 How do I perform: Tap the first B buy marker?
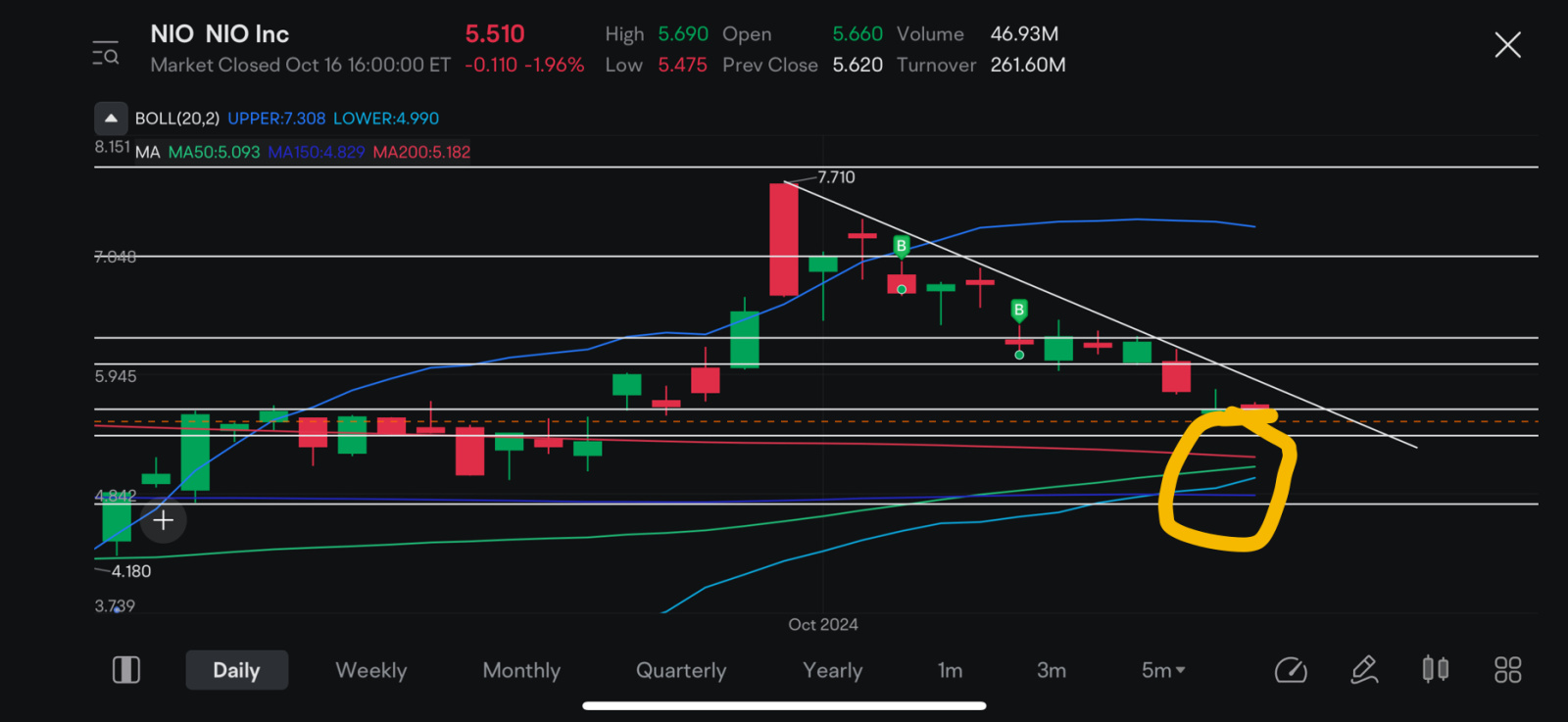click(x=901, y=245)
